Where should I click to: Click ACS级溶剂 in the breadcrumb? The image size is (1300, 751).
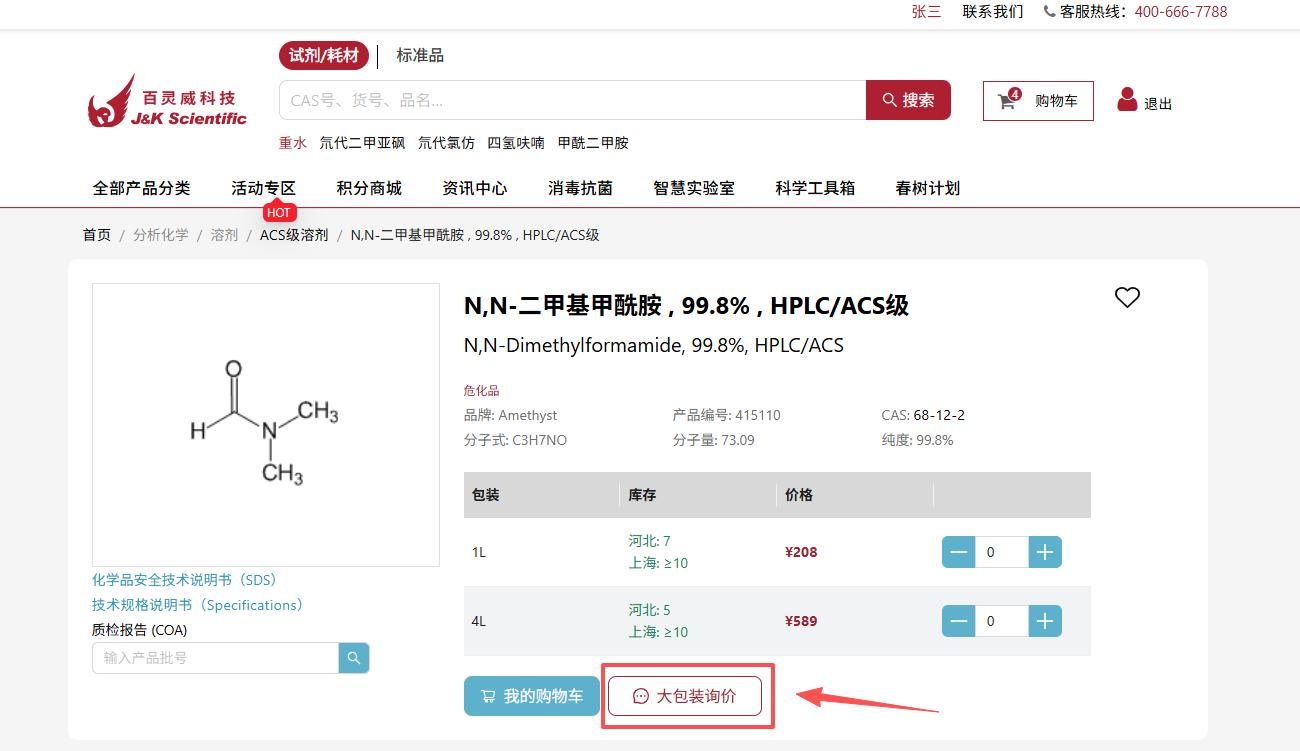click(294, 235)
